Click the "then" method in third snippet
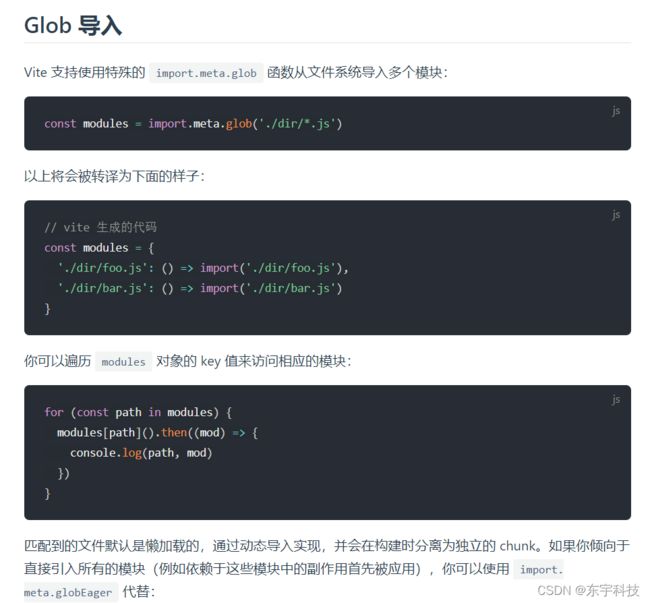 pos(174,433)
